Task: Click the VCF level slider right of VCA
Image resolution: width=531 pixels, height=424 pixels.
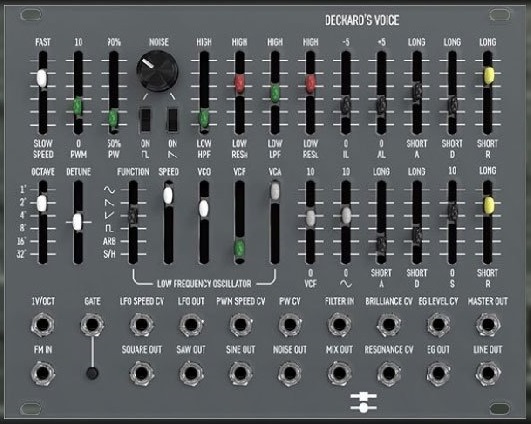Action: [310, 217]
